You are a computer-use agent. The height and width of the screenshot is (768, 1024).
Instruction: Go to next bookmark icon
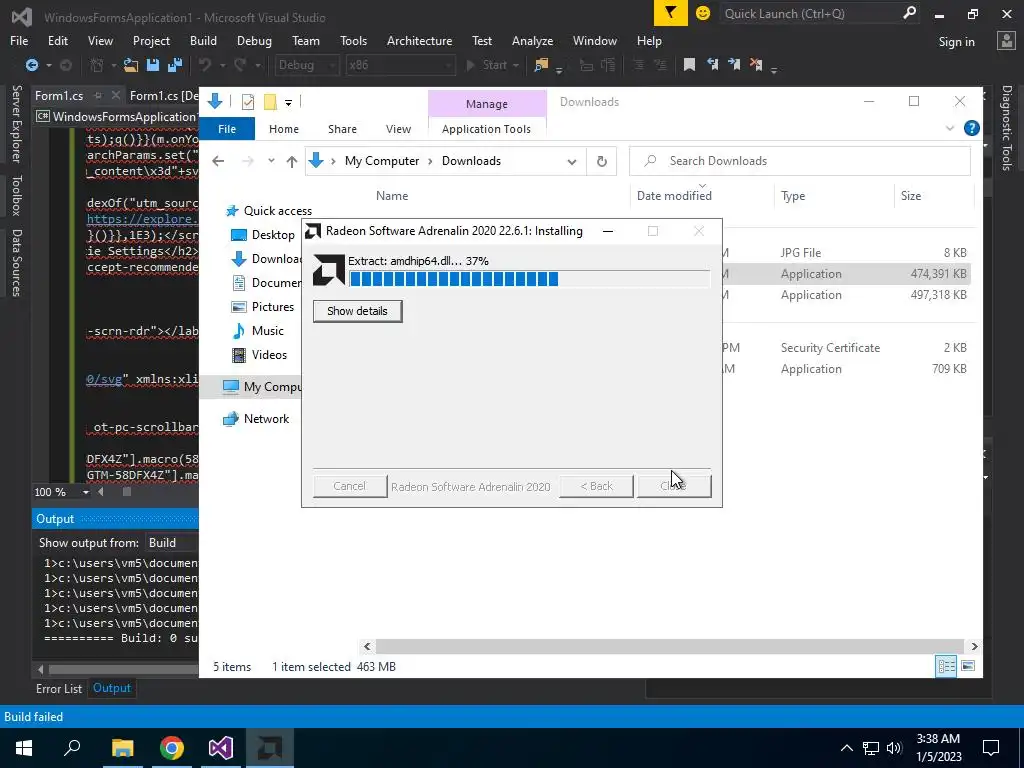click(734, 65)
